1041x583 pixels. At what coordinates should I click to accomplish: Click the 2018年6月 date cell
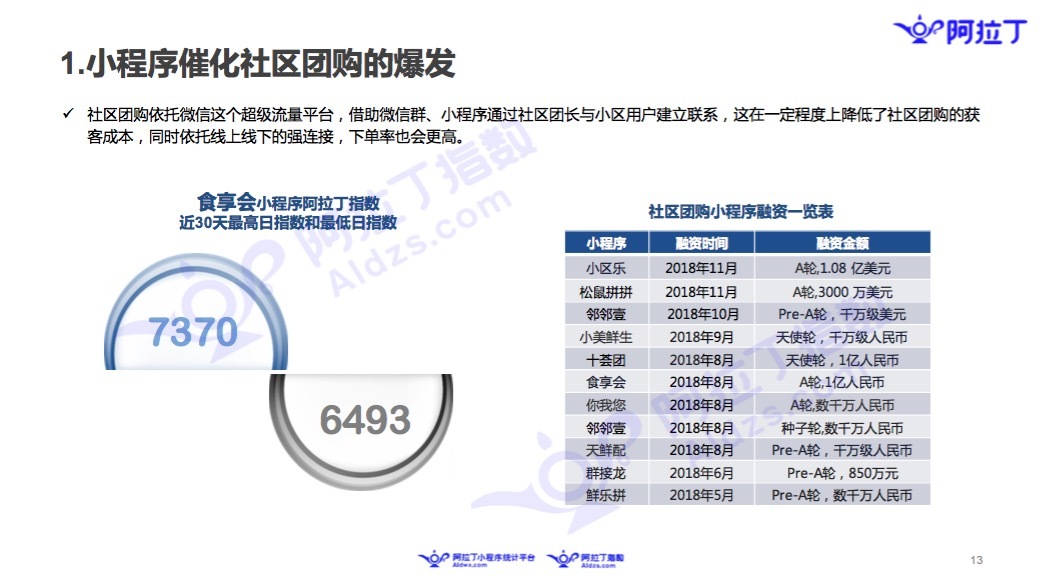(702, 473)
